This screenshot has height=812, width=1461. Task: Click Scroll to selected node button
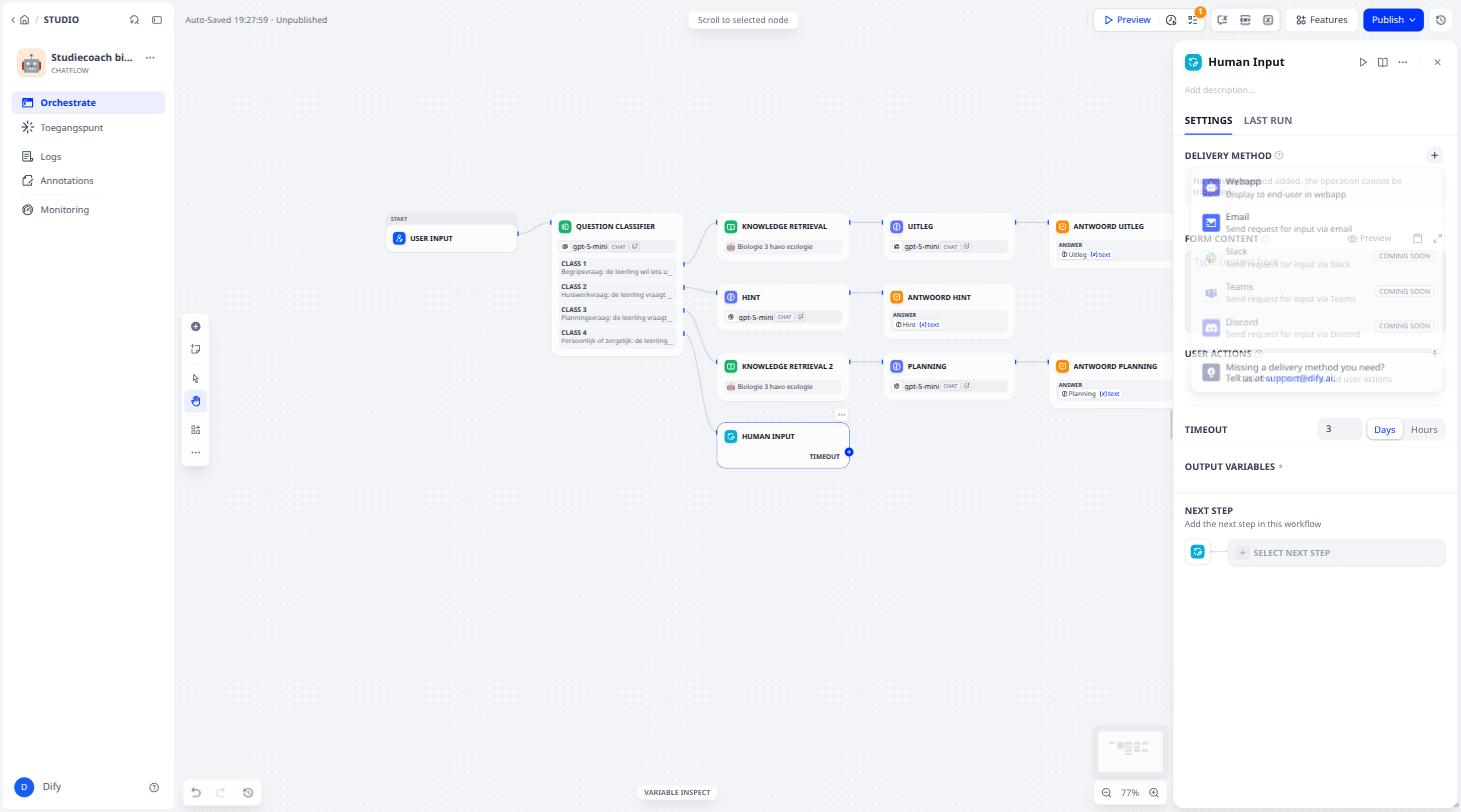tap(743, 20)
